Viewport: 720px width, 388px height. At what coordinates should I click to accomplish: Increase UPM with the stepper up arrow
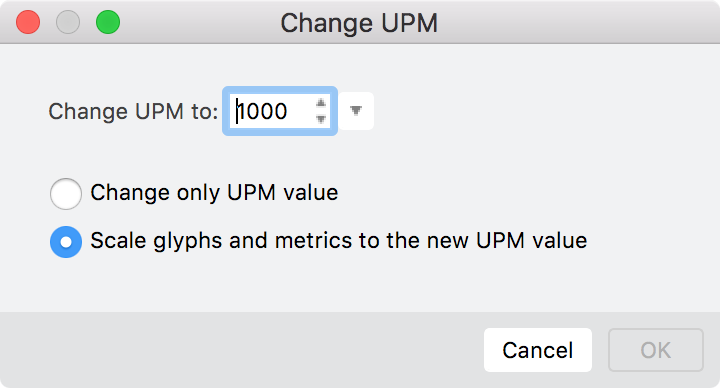321,103
